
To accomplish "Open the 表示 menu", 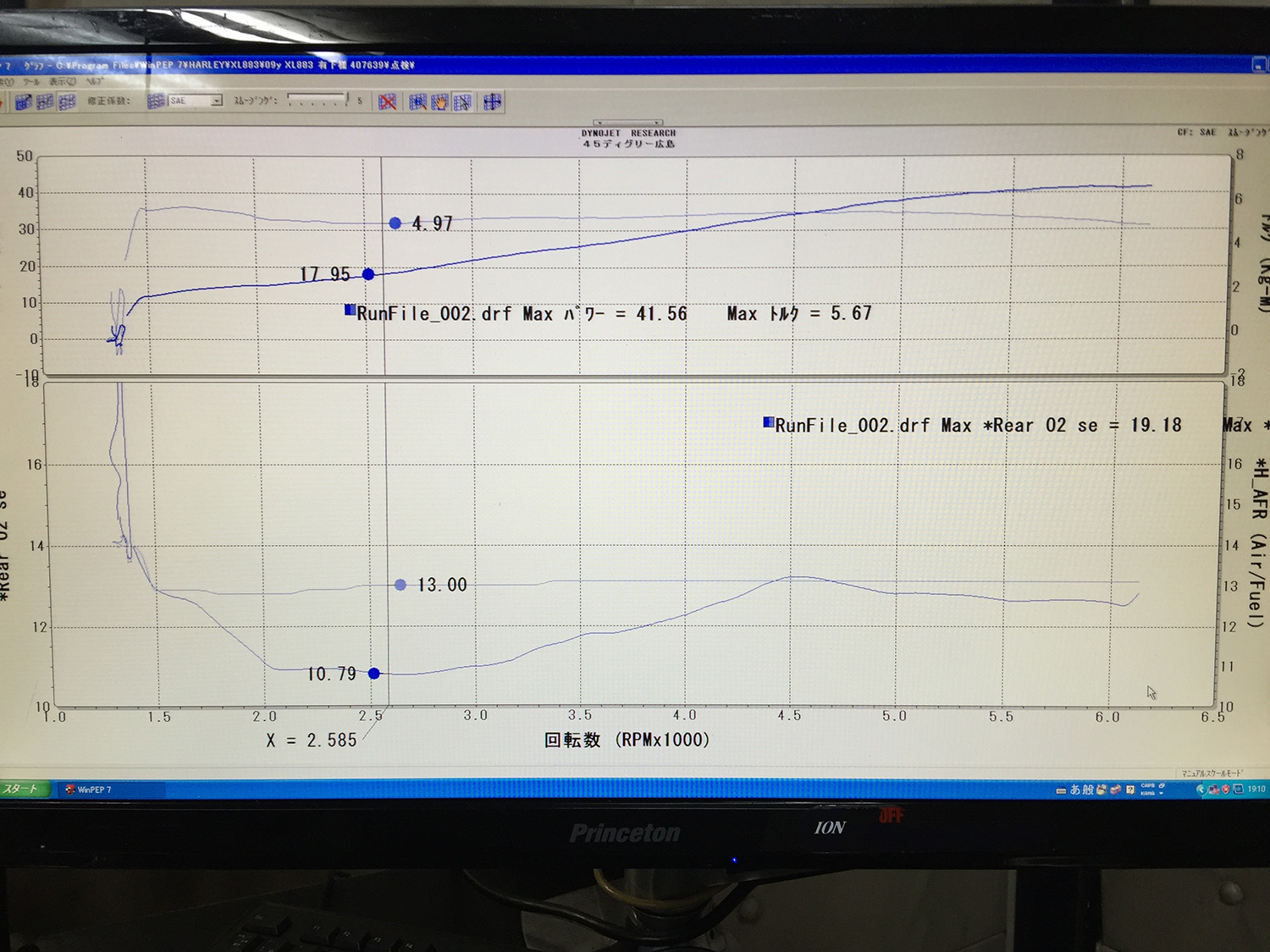I will tap(62, 82).
